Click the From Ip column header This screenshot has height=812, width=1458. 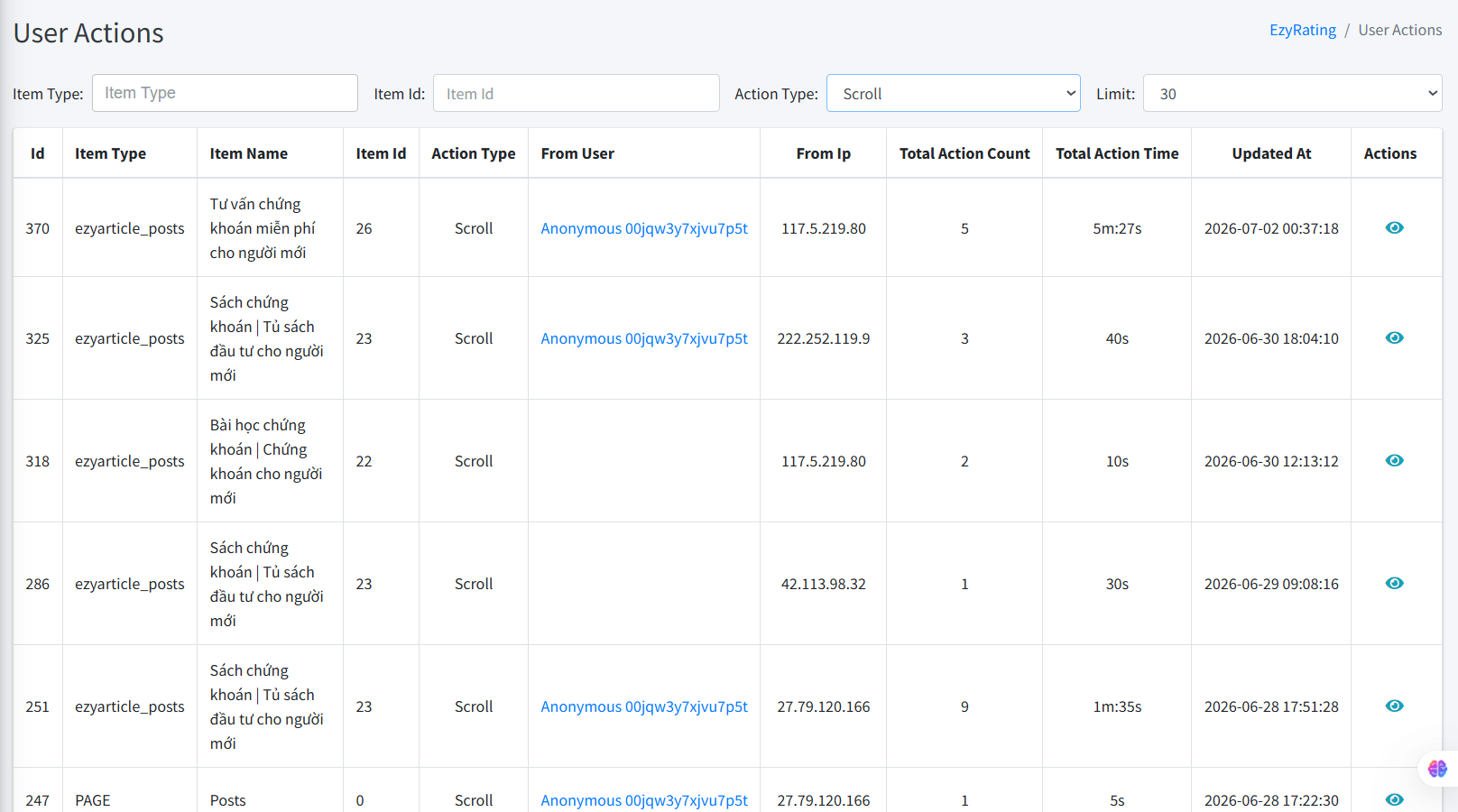823,153
